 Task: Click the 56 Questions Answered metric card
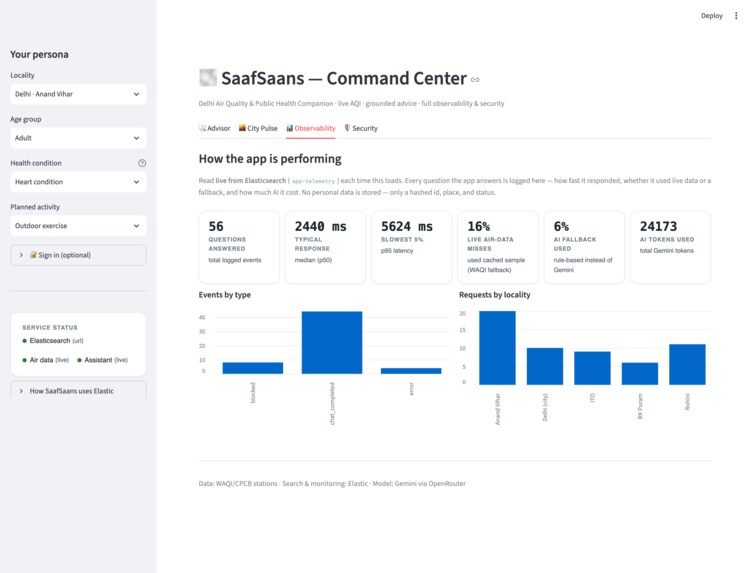point(239,247)
